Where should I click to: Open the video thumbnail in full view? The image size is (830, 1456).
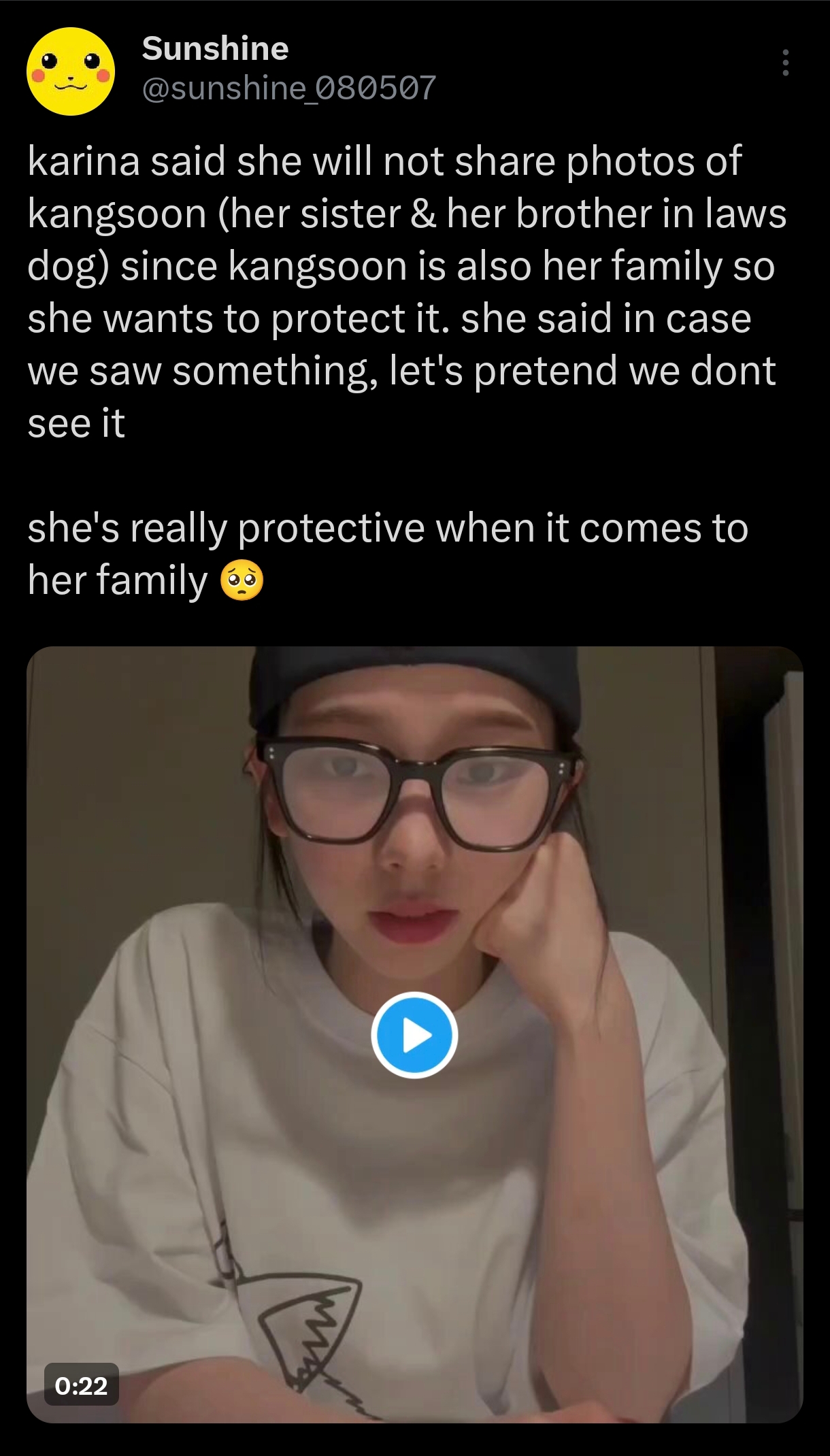coord(414,1034)
